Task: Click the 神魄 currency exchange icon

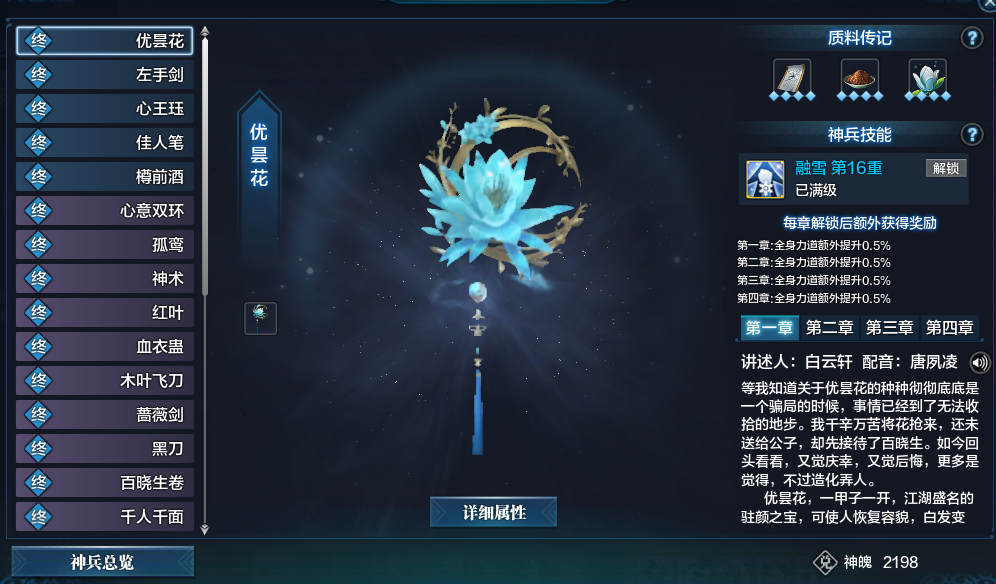Action: pyautogui.click(x=825, y=562)
